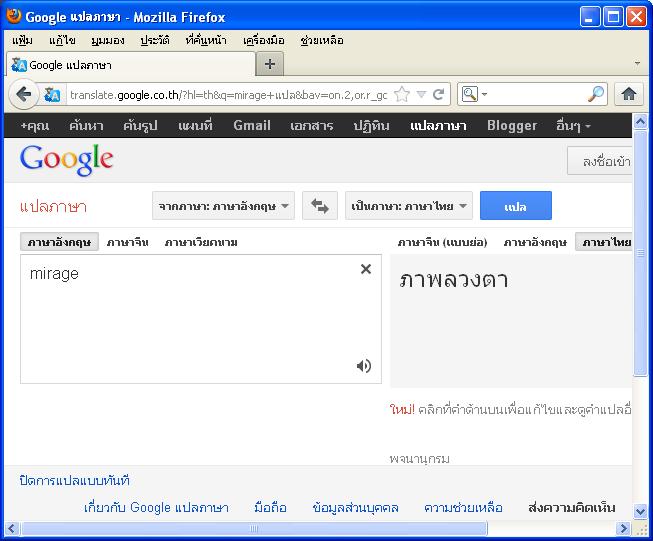Select target language ภาษาอังกฤษ quick button
653x541 pixels.
click(x=535, y=242)
